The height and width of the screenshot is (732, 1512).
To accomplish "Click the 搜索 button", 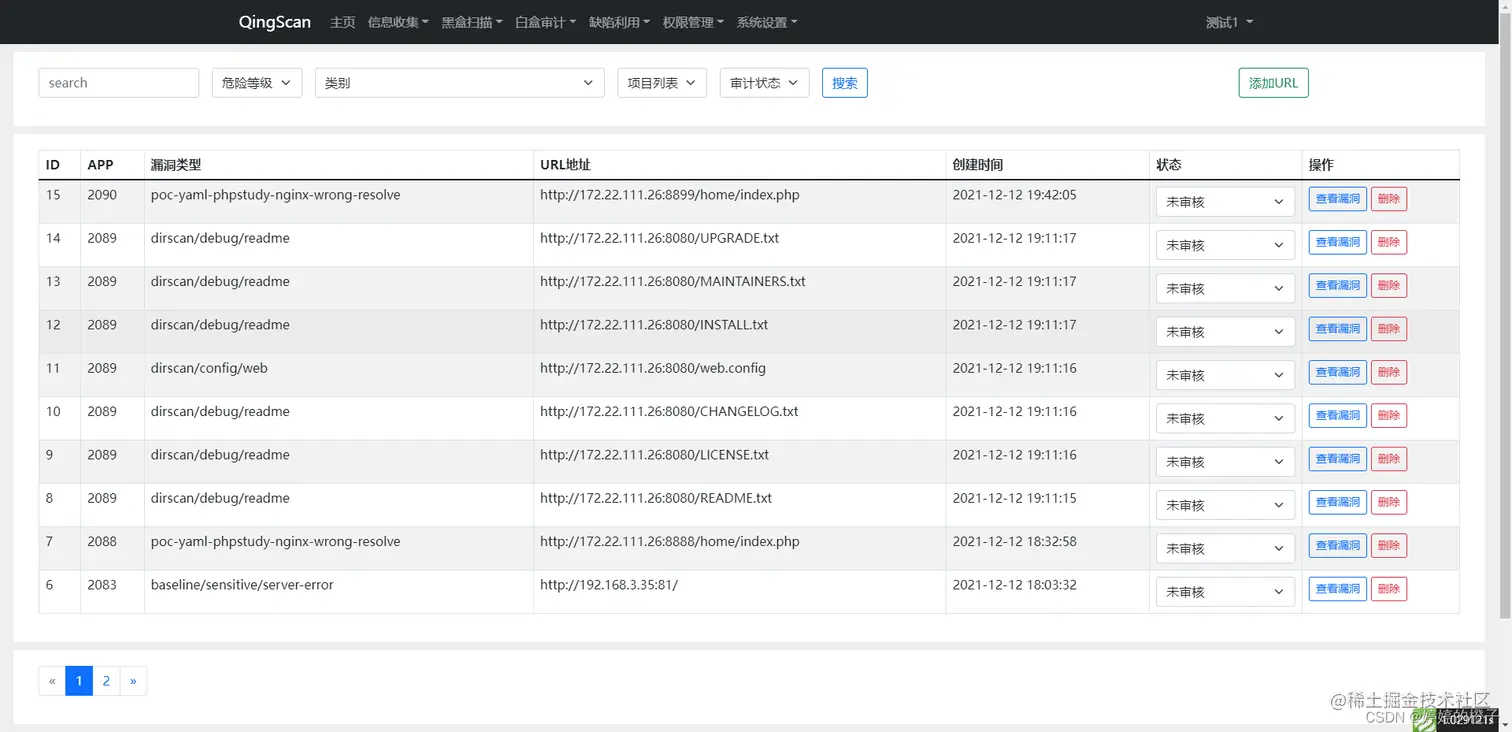I will 845,83.
